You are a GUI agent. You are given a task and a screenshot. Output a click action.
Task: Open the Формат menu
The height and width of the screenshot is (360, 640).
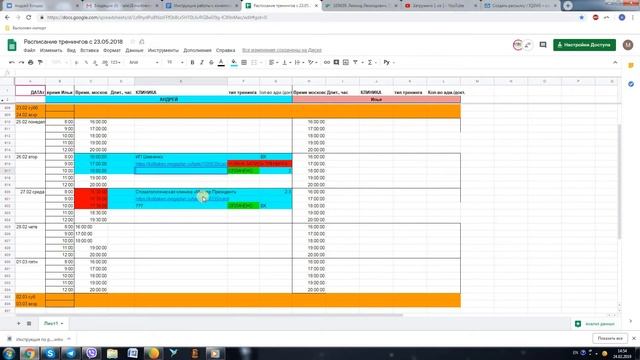point(112,50)
